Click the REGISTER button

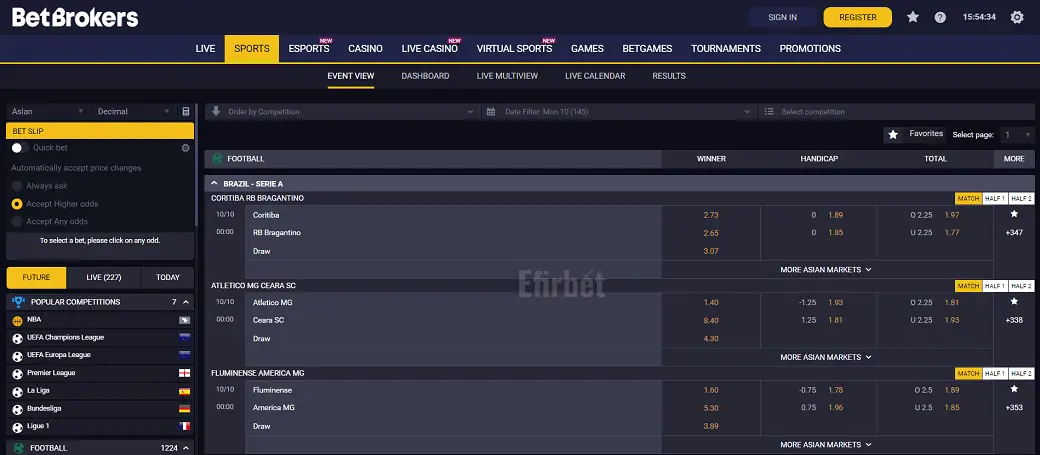(858, 17)
